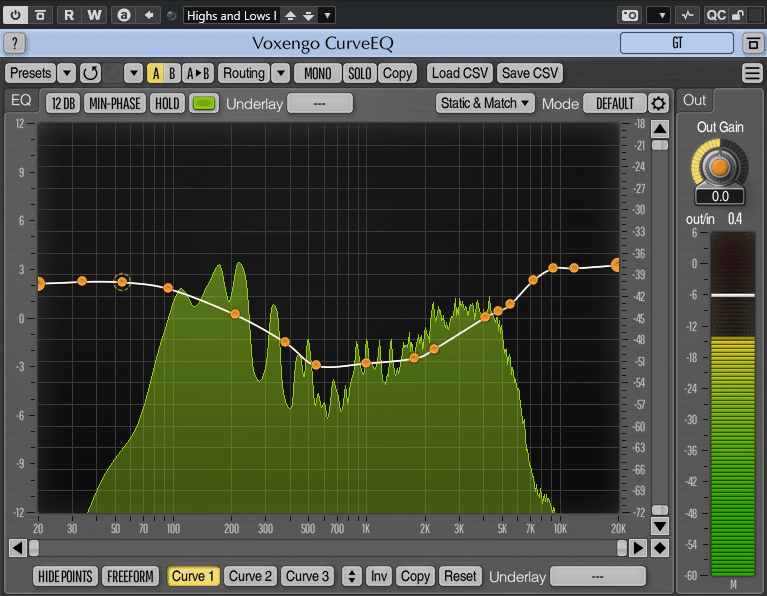The width and height of the screenshot is (767, 596).
Task: Click the side-chain activation icon
Action: [x=687, y=15]
